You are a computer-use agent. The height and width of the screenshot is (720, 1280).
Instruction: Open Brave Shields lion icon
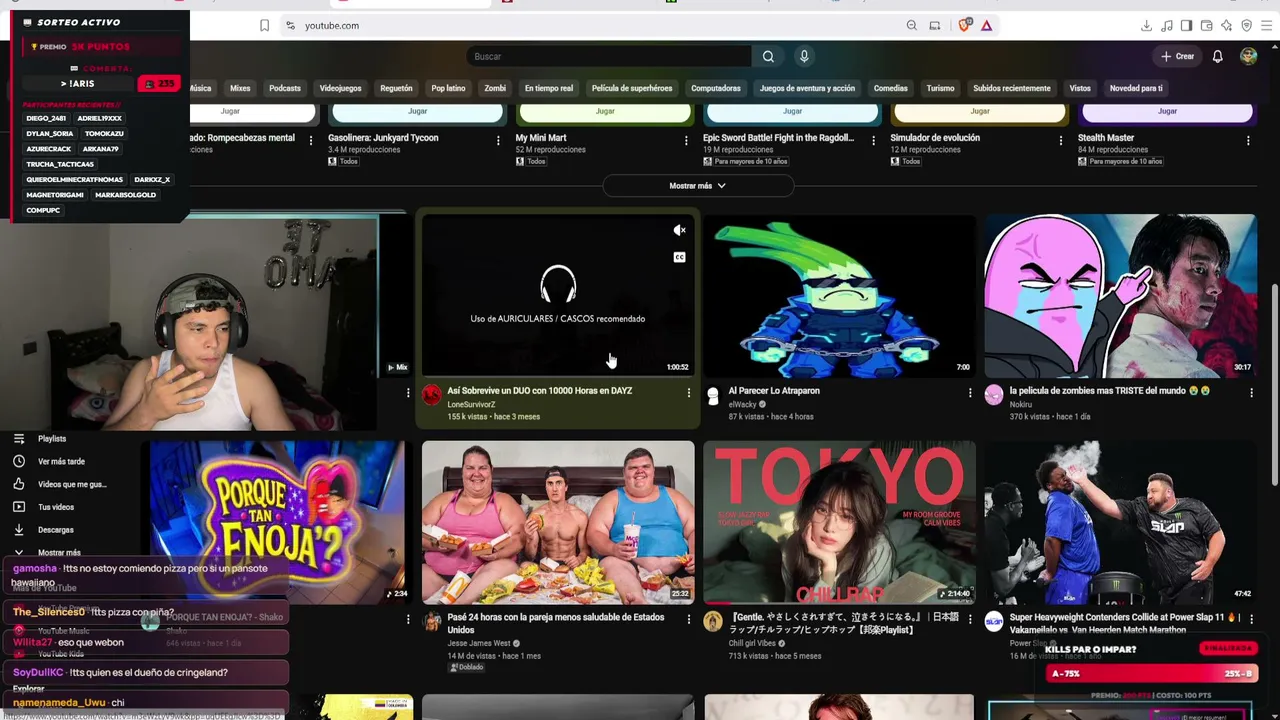click(x=964, y=25)
